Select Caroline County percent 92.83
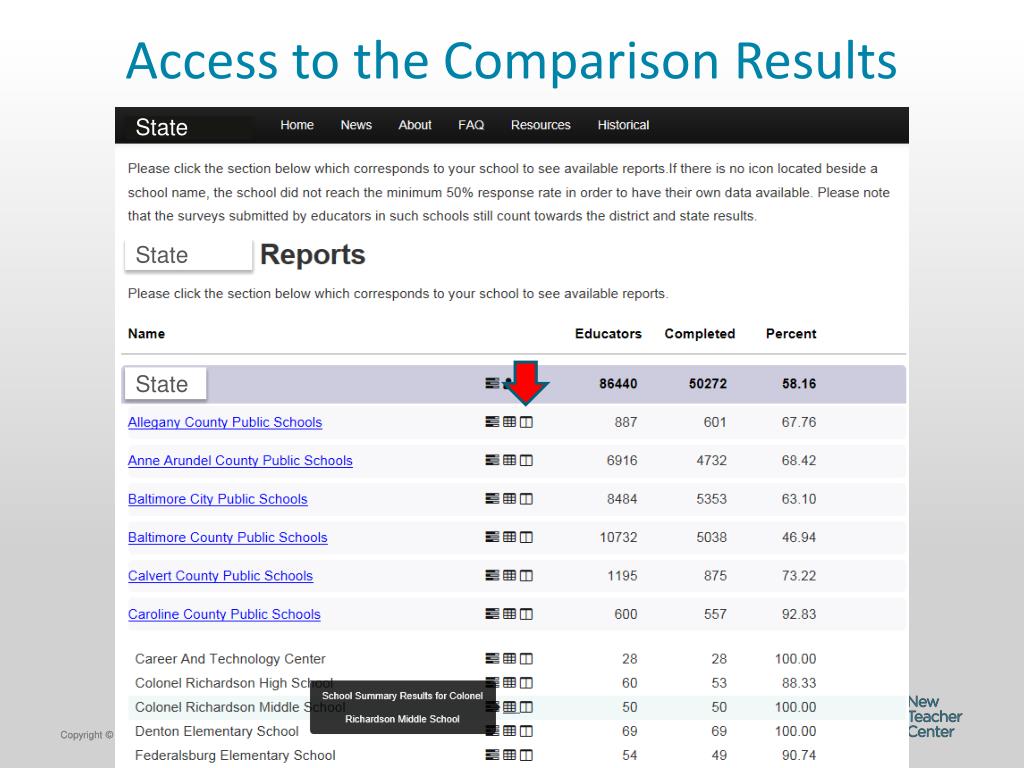Image resolution: width=1024 pixels, height=768 pixels. click(799, 615)
